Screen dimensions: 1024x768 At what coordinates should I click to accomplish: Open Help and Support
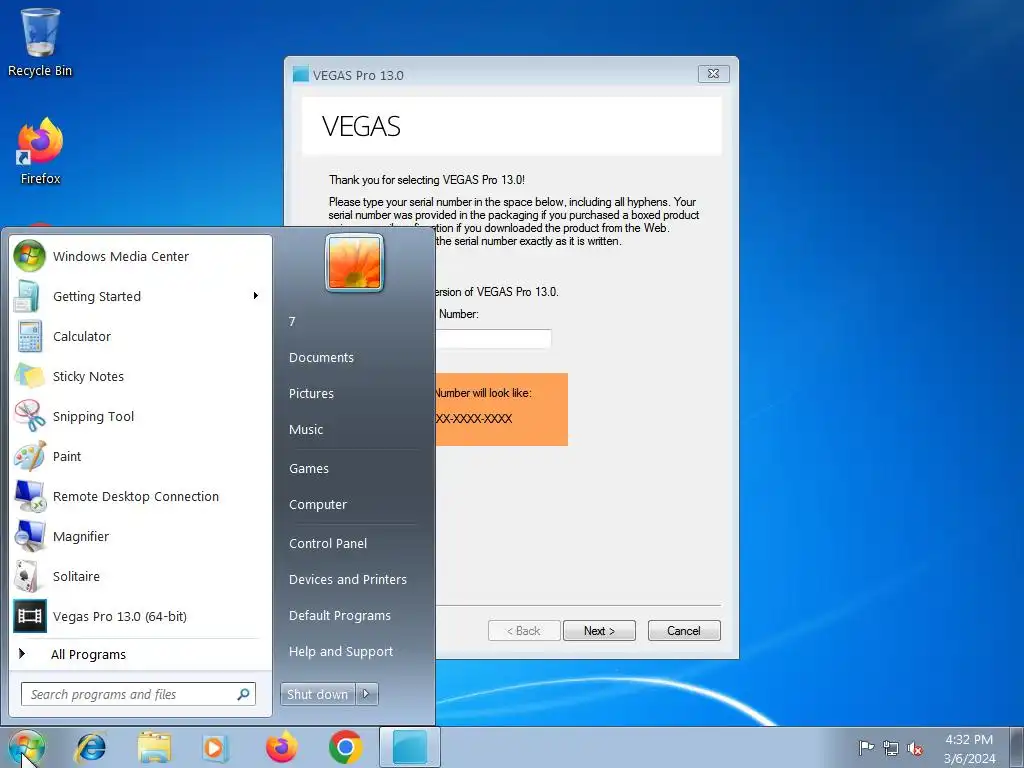coord(341,651)
